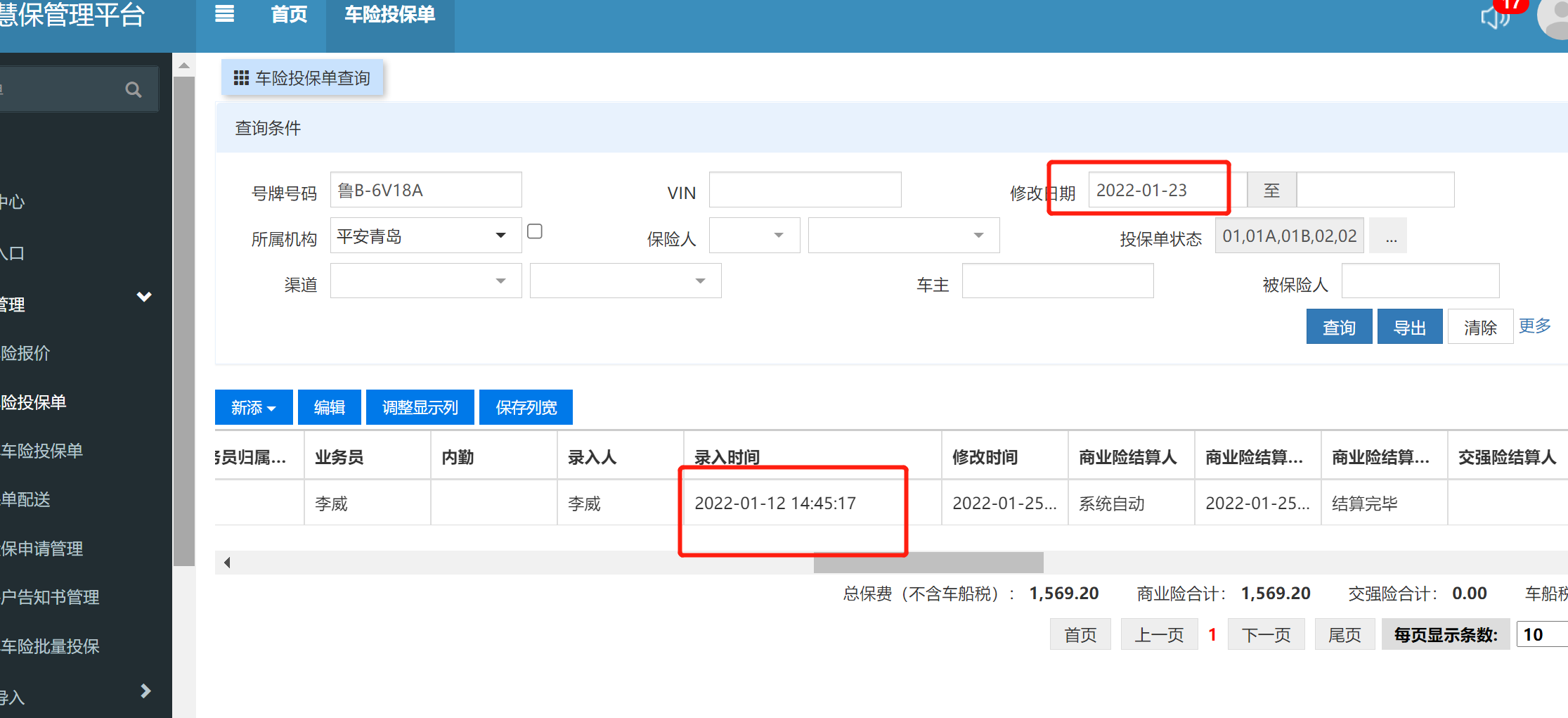Click the grid icon beside 车险投保单查询
The width and height of the screenshot is (1568, 718).
(241, 77)
